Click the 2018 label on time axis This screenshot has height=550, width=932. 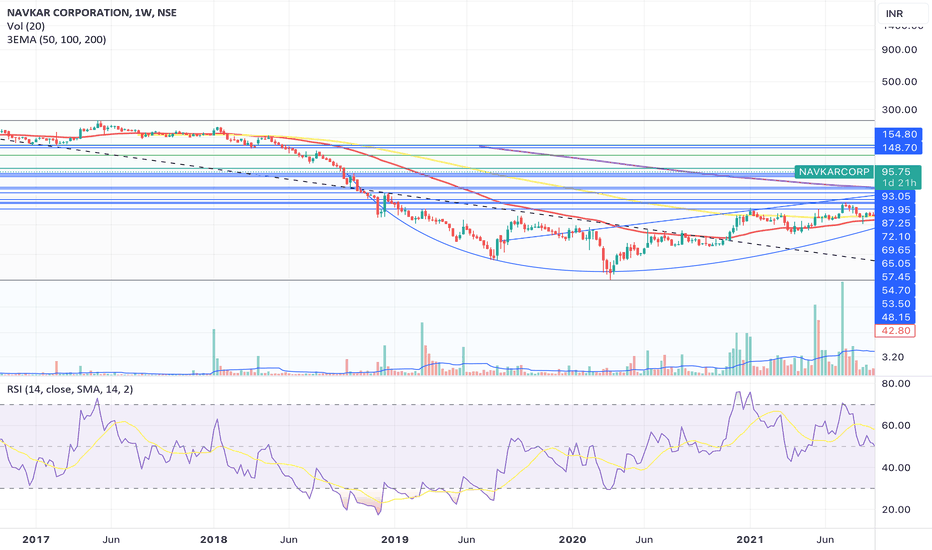(x=213, y=540)
